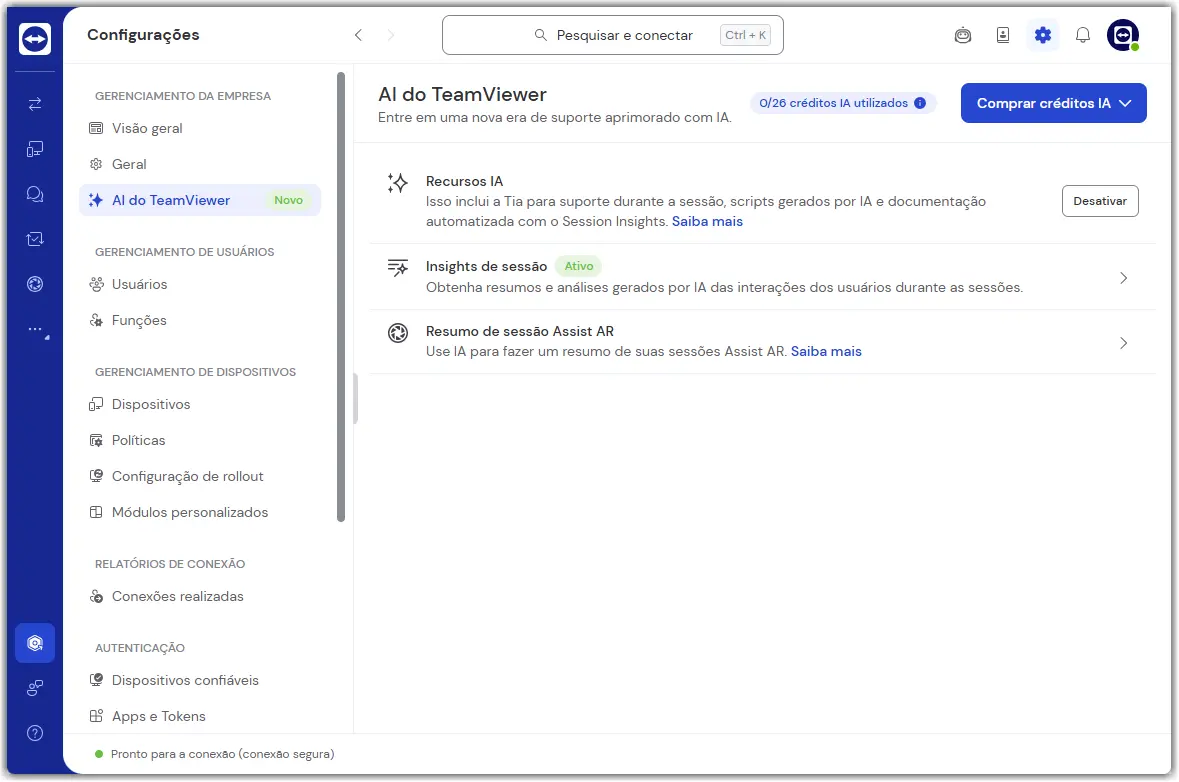This screenshot has height=782, width=1179.
Task: Click the TeamViewer logo in sidebar
Action: pos(35,38)
